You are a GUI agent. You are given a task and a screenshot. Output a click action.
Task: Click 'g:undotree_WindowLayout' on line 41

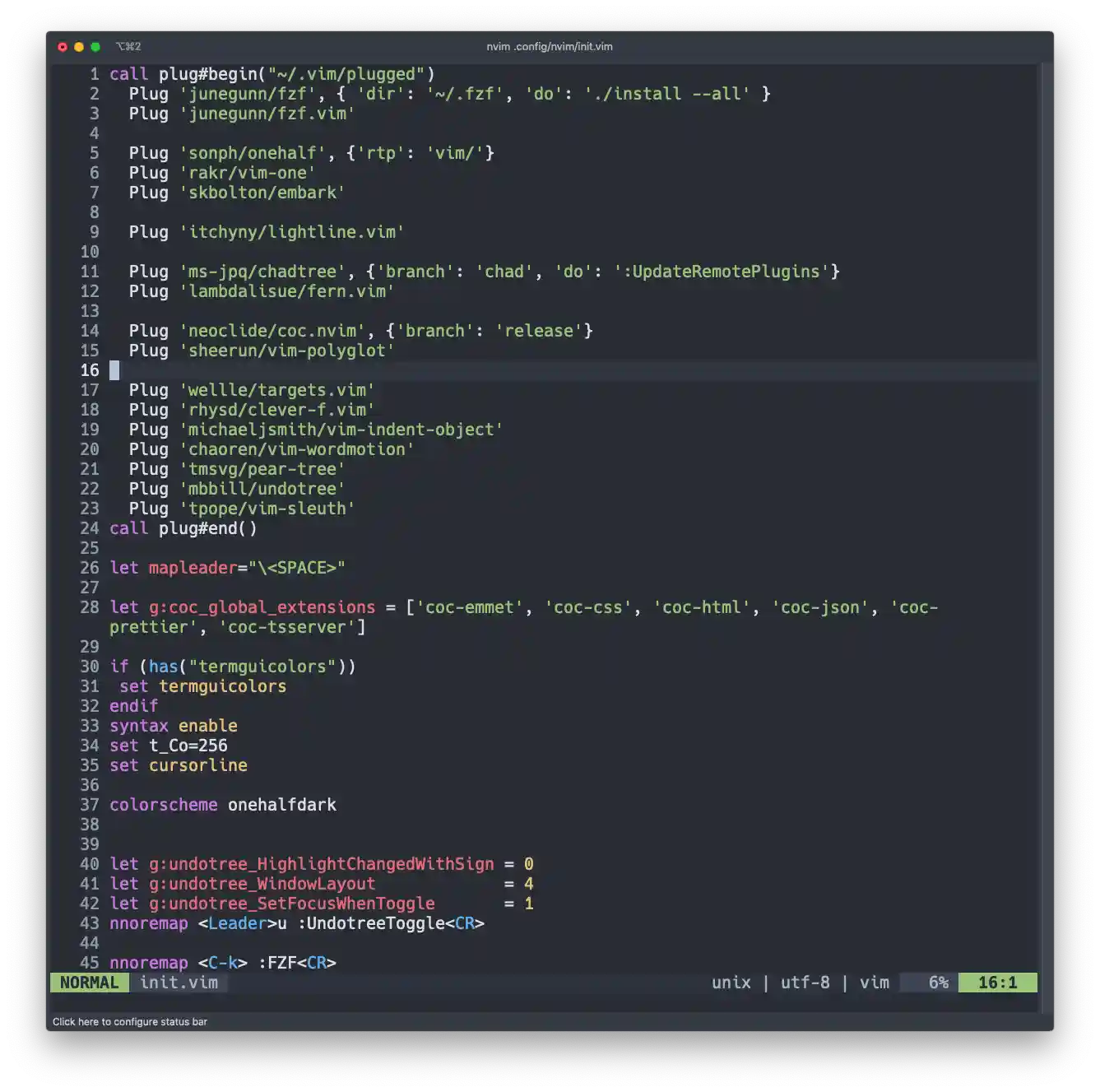[262, 884]
